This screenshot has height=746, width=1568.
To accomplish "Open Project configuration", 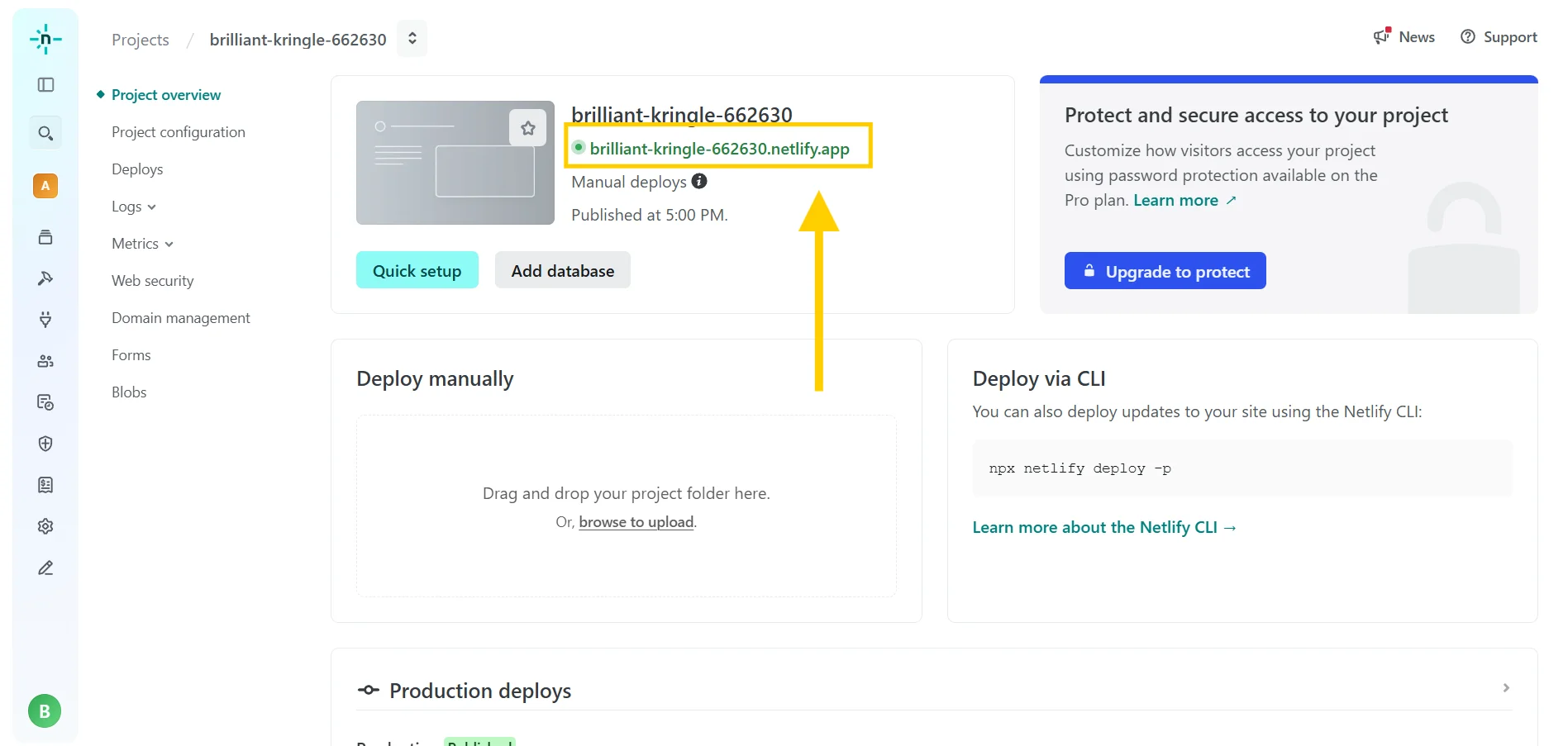I will (179, 132).
